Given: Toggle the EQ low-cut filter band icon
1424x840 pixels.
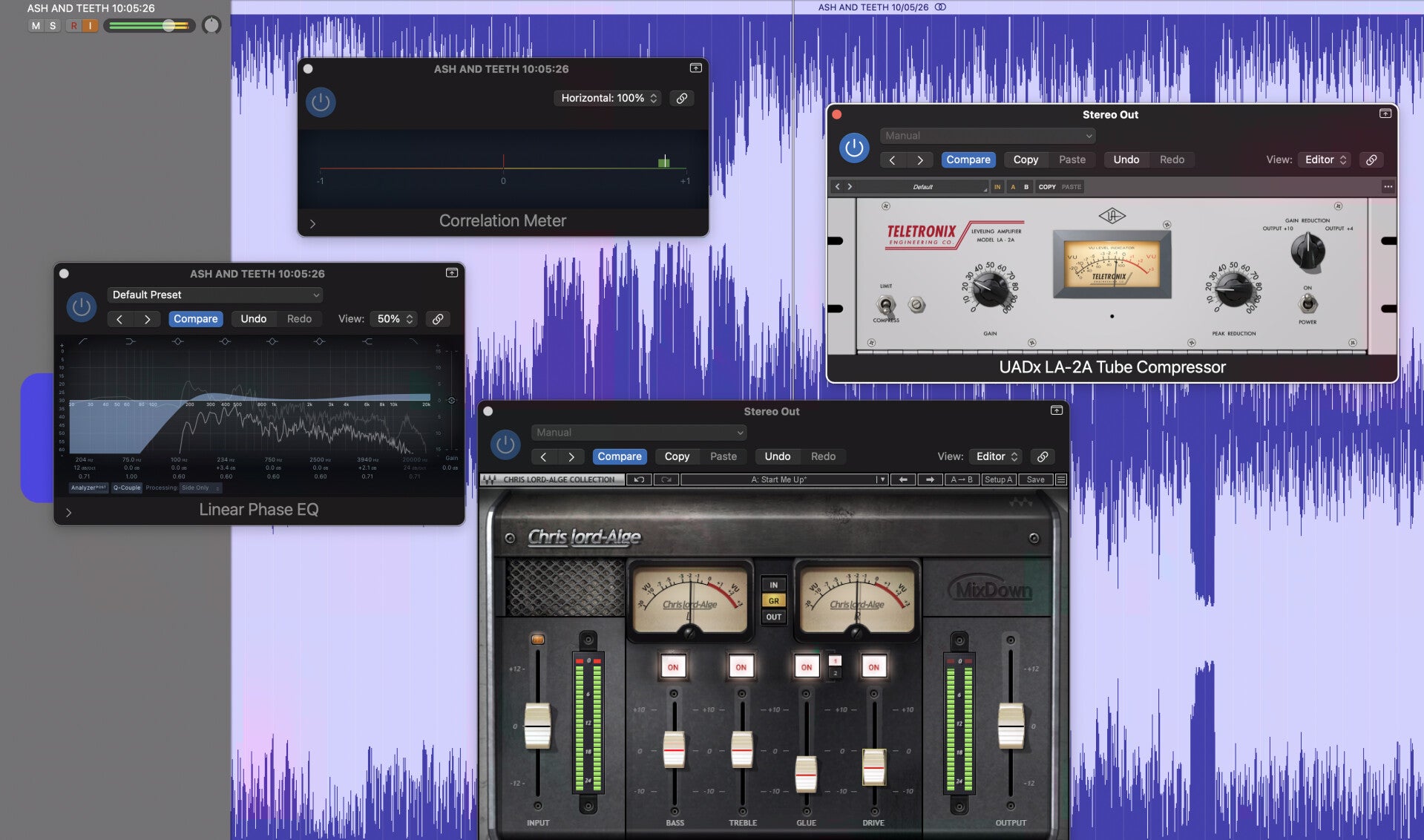Looking at the screenshot, I should 82,341.
